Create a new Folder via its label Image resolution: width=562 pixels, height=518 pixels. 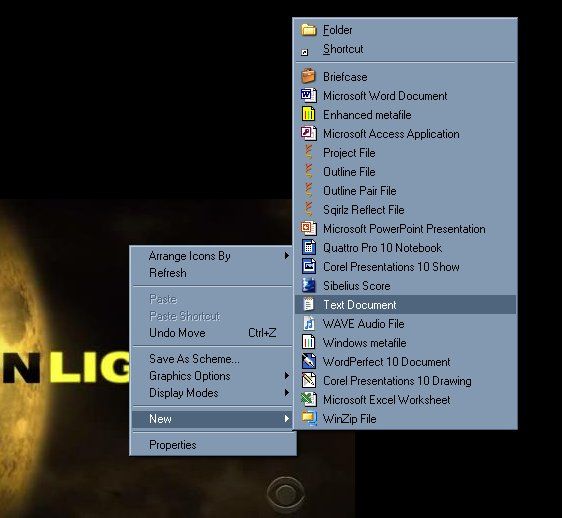pos(338,30)
